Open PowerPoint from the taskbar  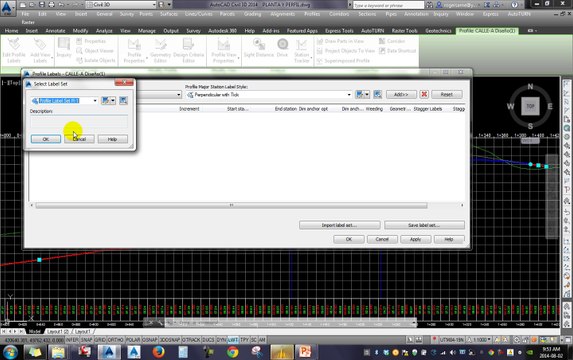click(305, 352)
